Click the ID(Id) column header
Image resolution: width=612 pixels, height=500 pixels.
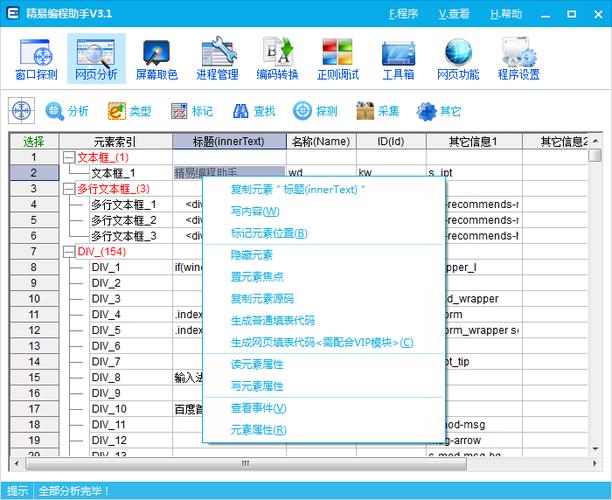click(x=391, y=141)
